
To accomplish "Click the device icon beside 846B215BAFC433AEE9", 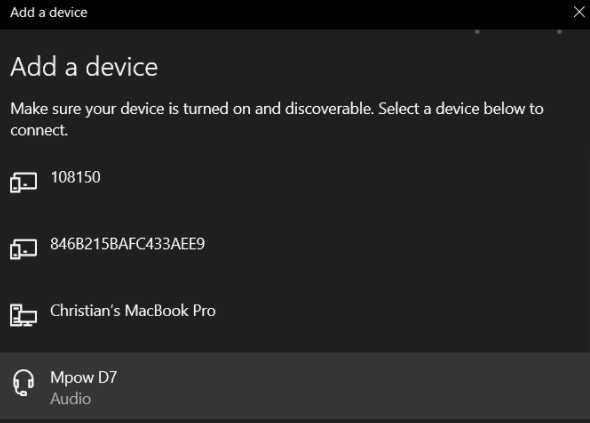I will click(23, 249).
